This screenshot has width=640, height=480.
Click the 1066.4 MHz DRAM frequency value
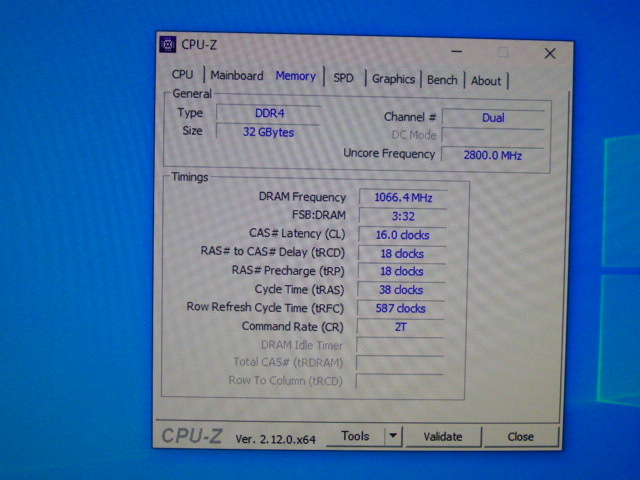[x=403, y=198]
